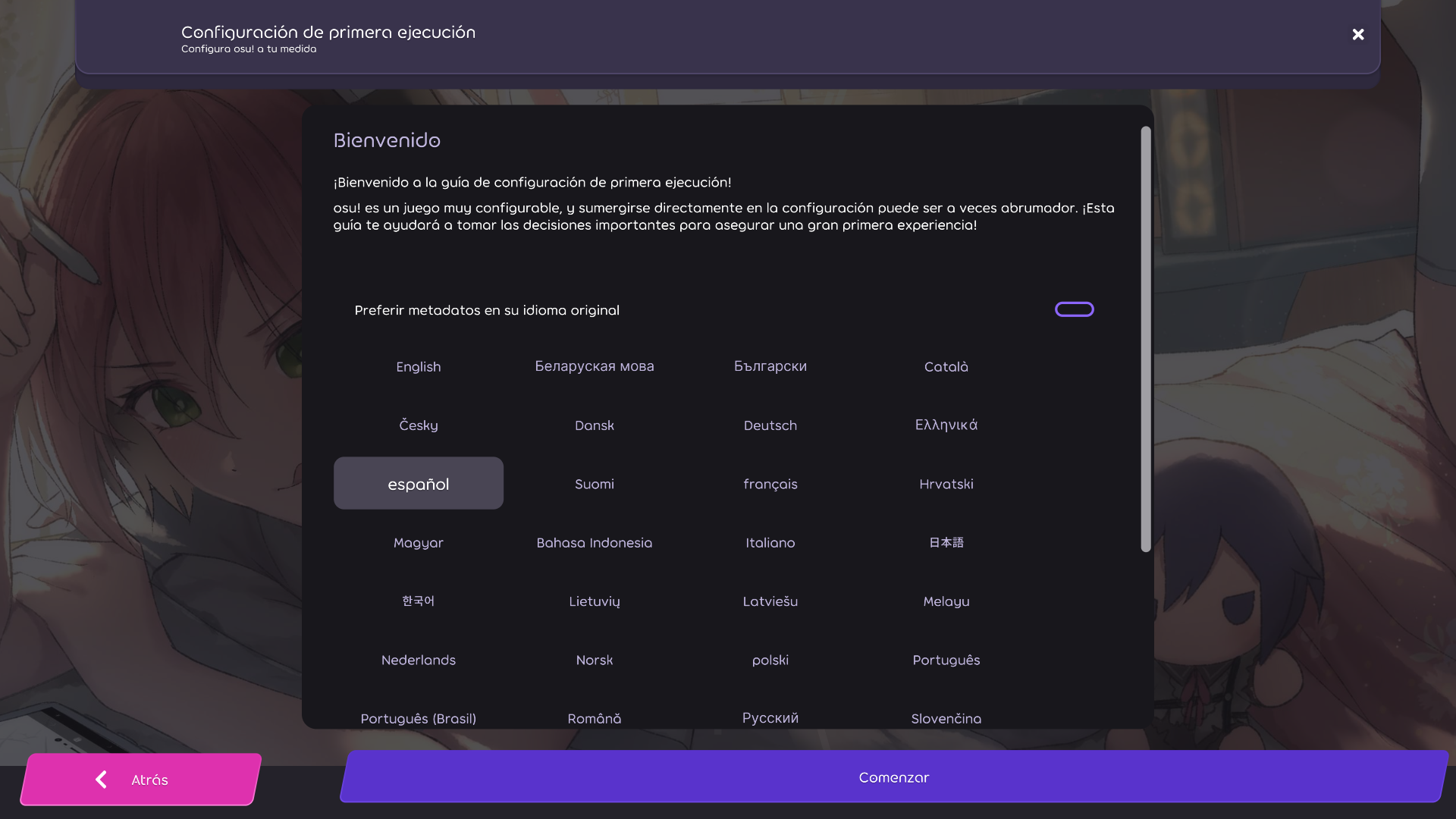
Task: Select polski language
Action: (x=770, y=660)
